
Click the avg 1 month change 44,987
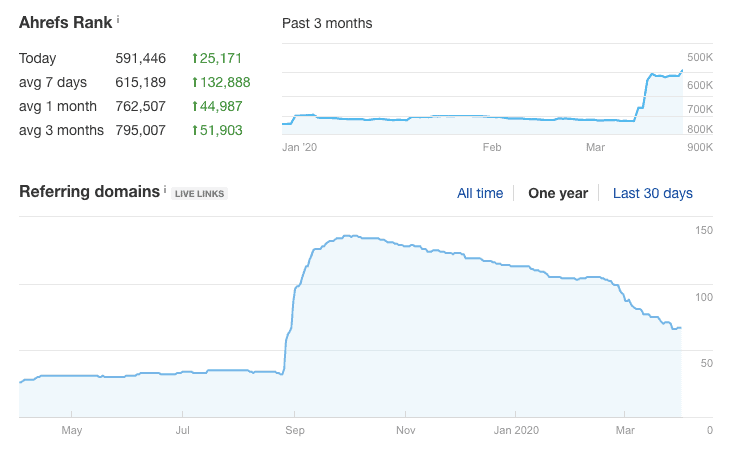click(221, 106)
